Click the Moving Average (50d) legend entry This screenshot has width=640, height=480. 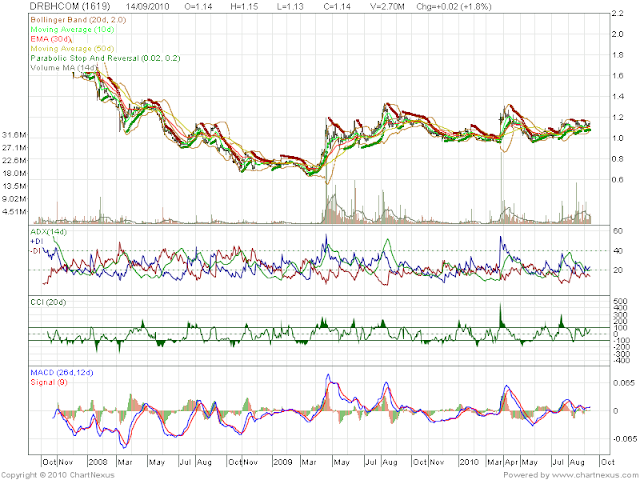click(x=72, y=49)
